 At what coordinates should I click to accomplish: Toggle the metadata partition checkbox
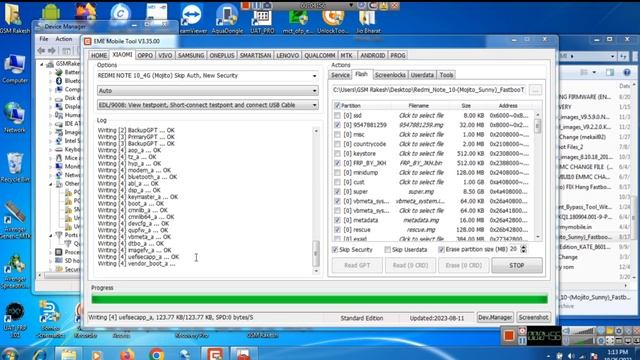(337, 220)
